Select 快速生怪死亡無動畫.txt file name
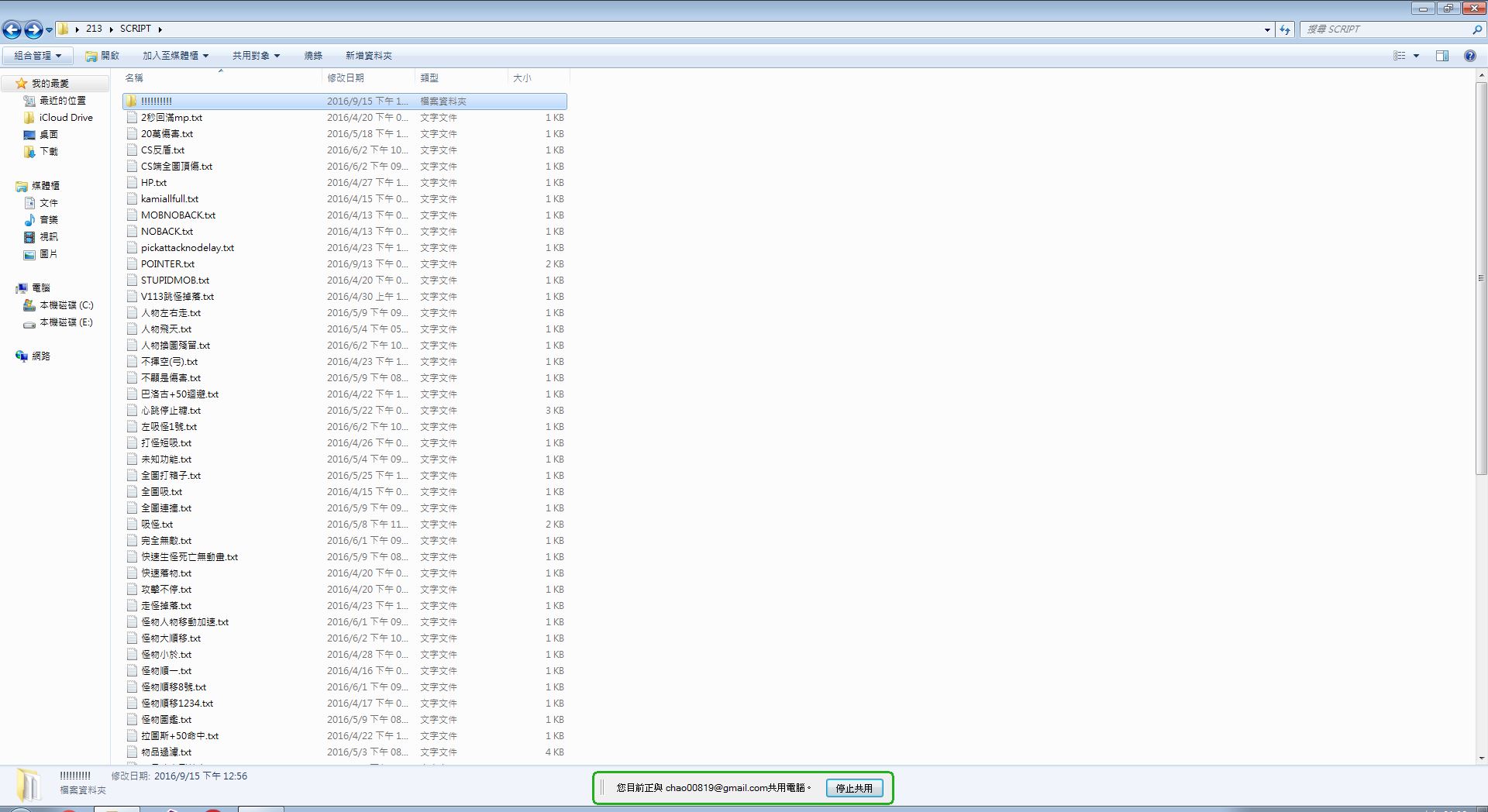This screenshot has height=812, width=1488. pos(189,557)
